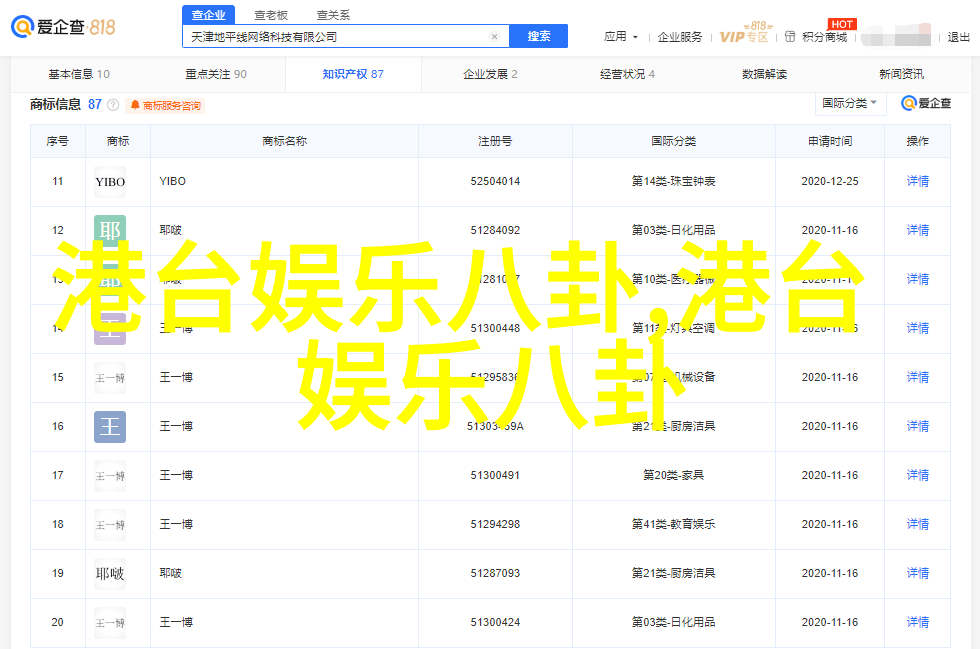980x649 pixels.
Task: Open the 企业发展 2 tab
Action: tap(490, 74)
